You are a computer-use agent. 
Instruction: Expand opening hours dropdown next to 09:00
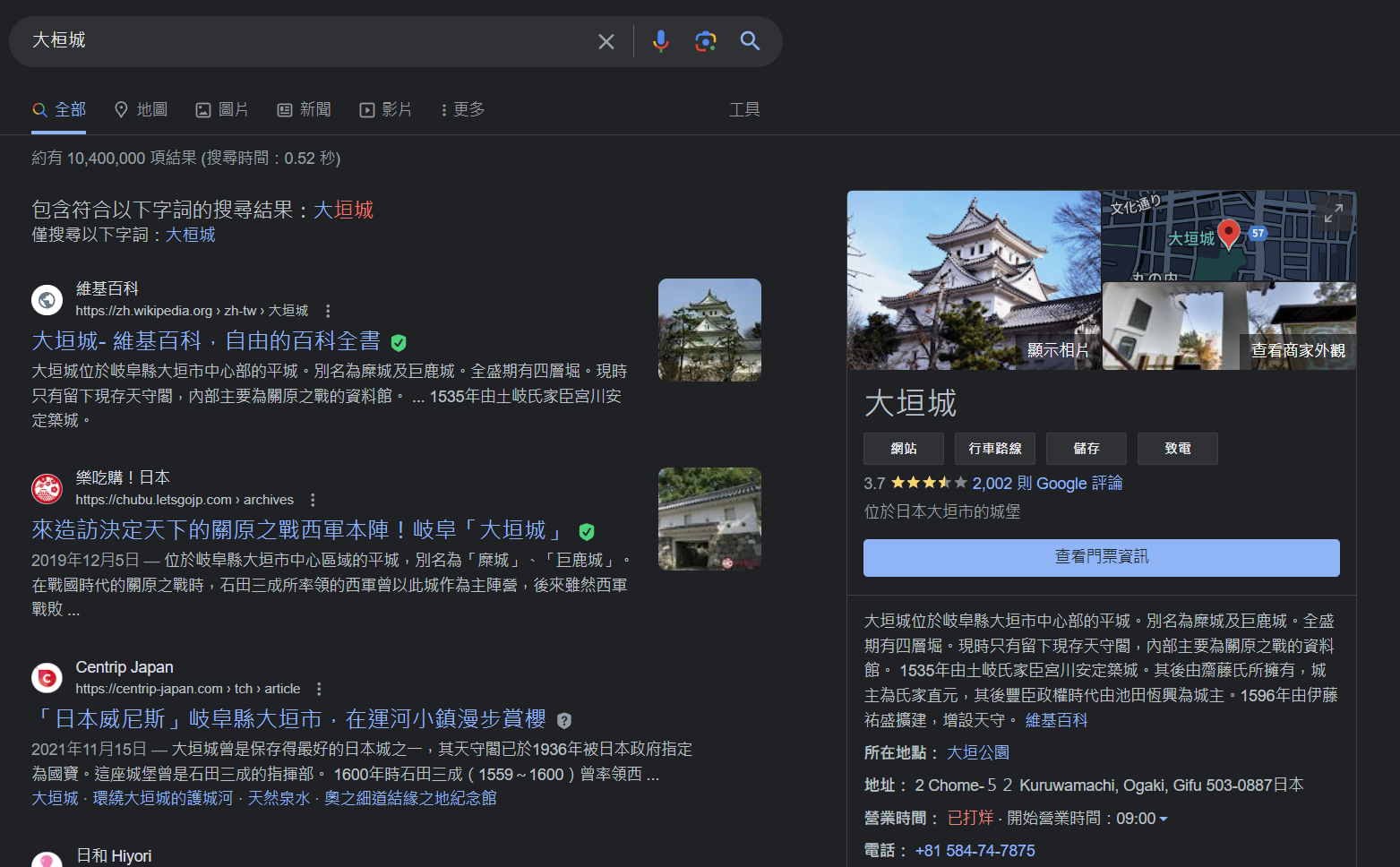(x=1164, y=819)
